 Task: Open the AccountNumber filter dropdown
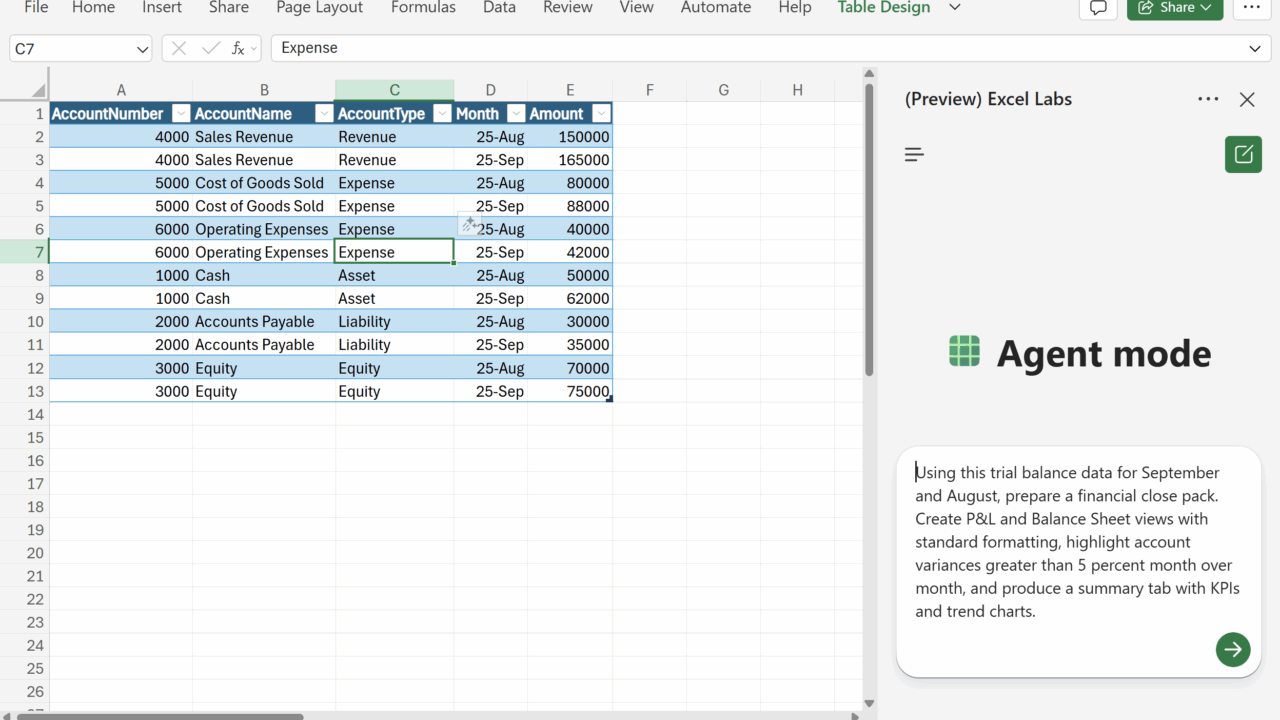coord(181,114)
